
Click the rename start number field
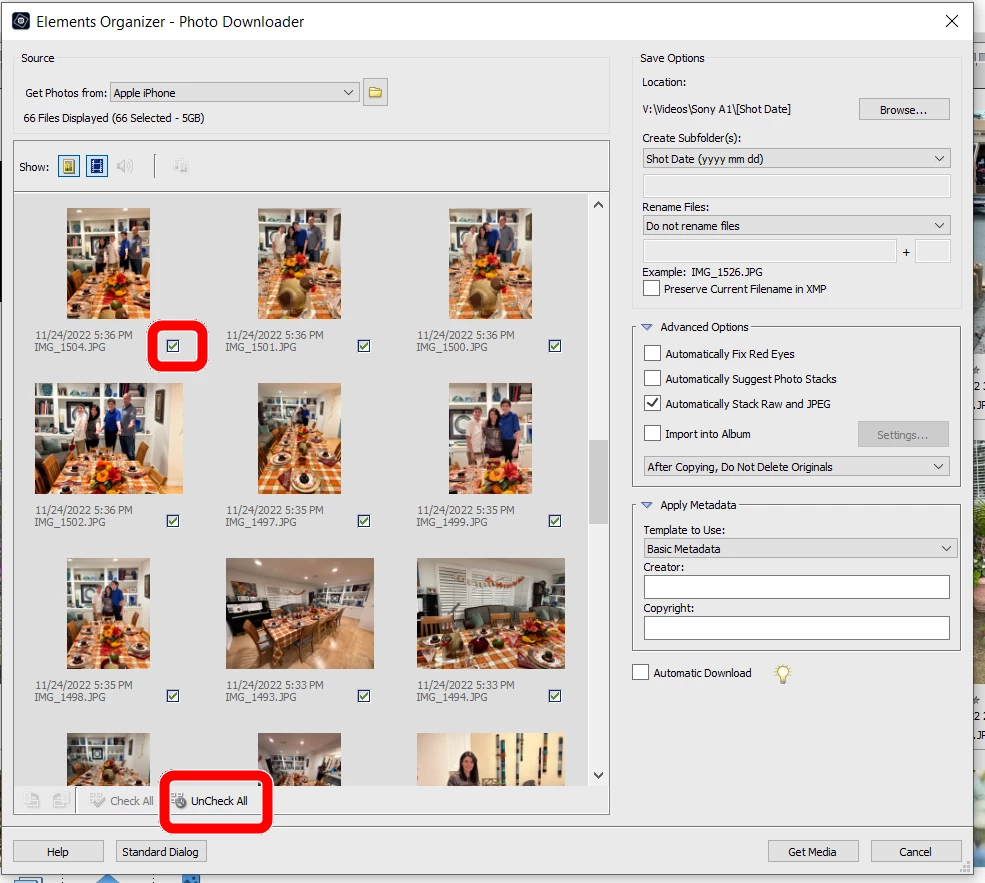pos(932,251)
